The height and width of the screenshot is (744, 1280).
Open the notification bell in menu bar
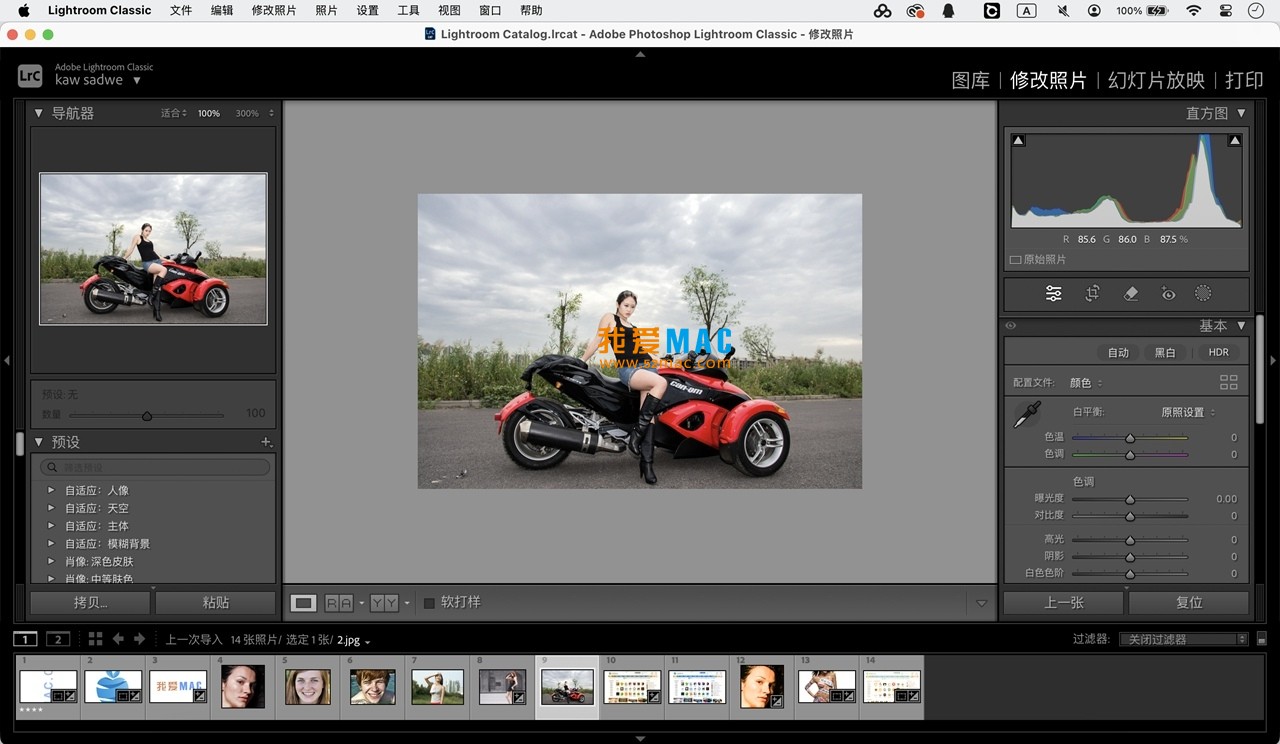949,11
